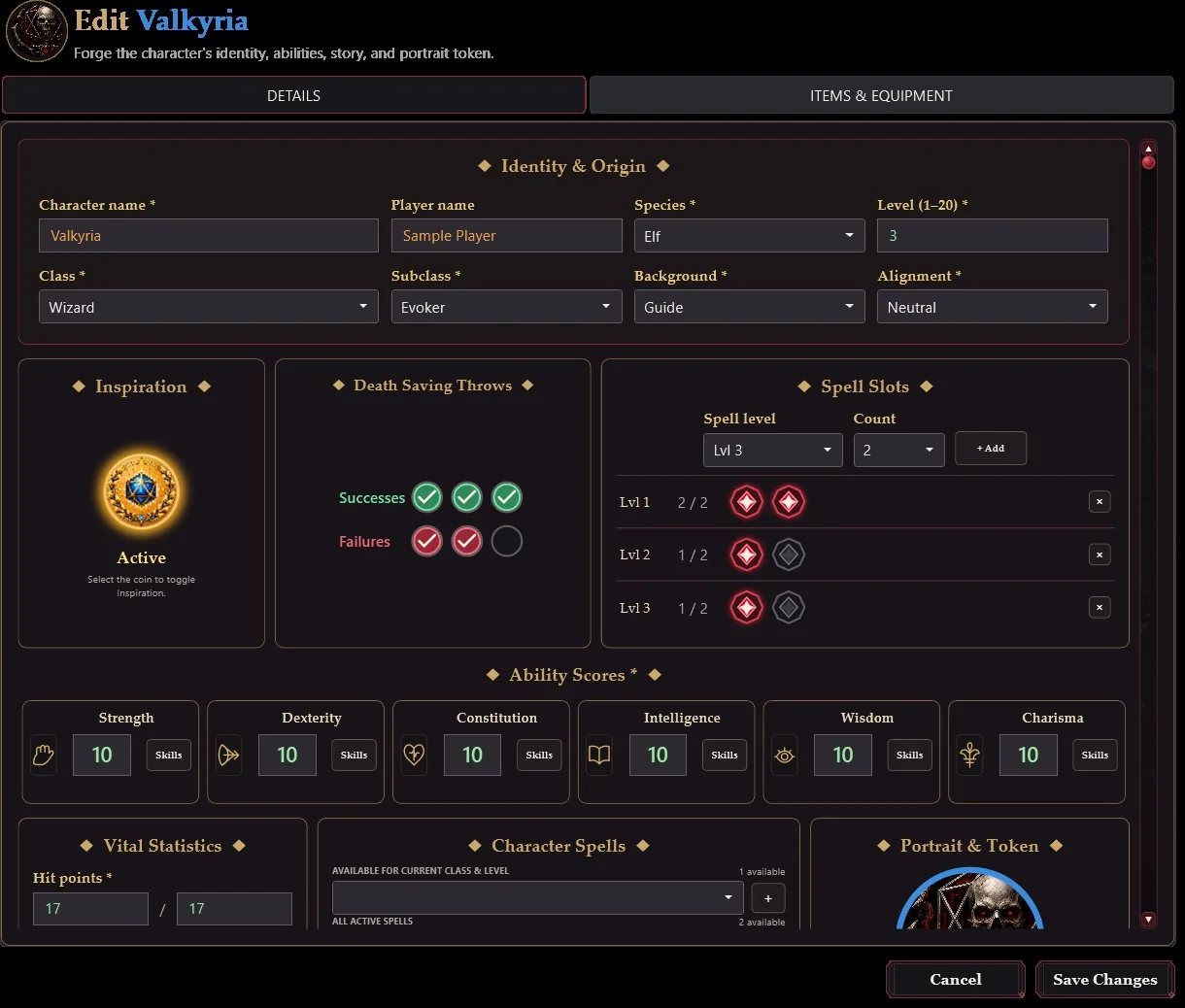Click the Wisdom eye icon

pos(785,755)
